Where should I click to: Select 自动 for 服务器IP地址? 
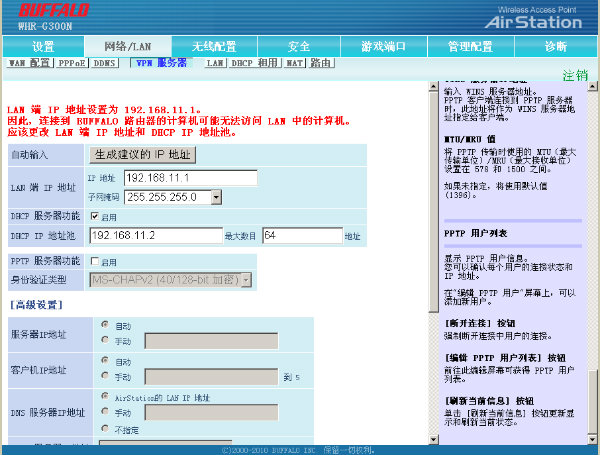pos(105,325)
